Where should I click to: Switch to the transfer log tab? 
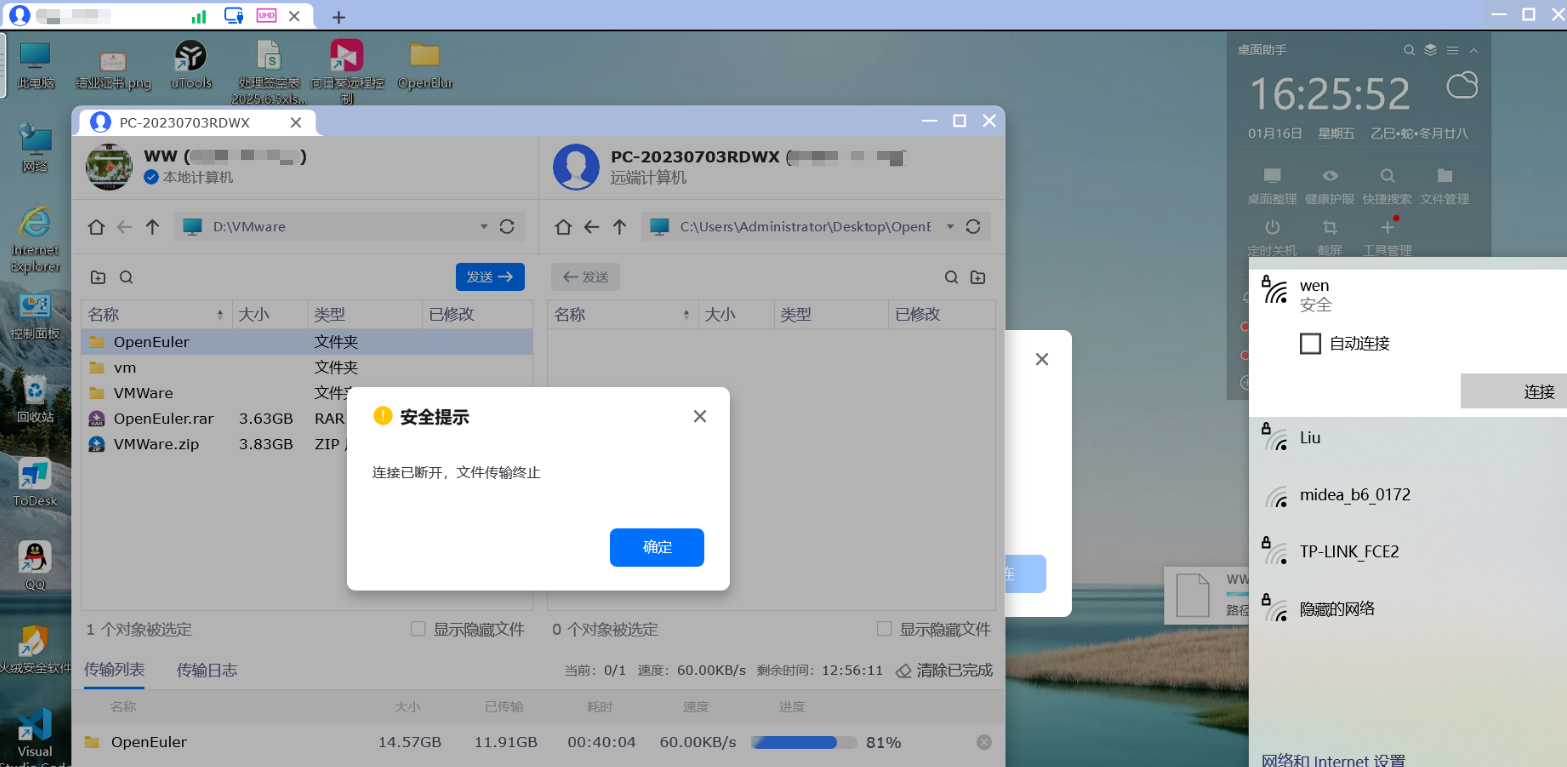(207, 670)
